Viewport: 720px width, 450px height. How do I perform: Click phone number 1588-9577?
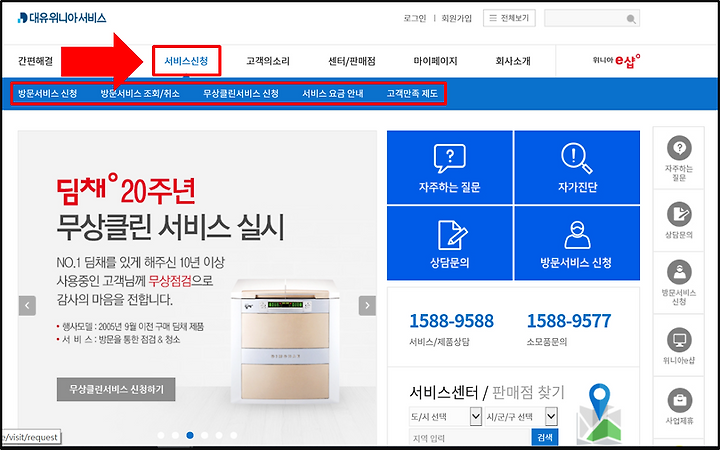point(569,321)
